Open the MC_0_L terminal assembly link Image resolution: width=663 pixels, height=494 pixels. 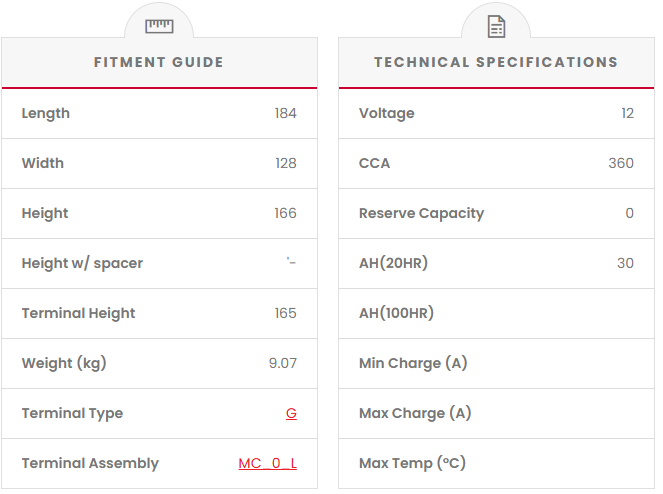(x=267, y=463)
